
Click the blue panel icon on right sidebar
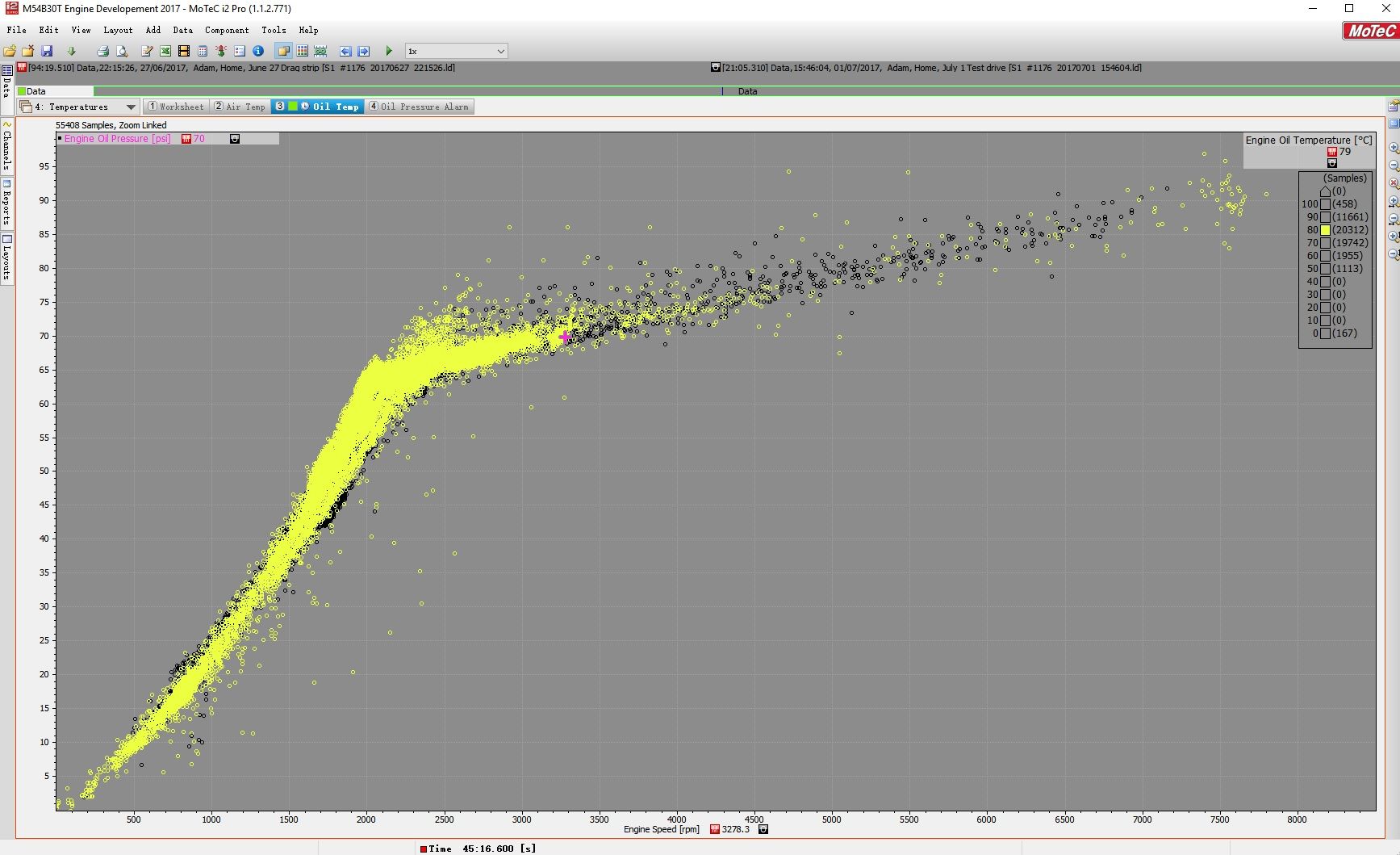pos(1394,124)
